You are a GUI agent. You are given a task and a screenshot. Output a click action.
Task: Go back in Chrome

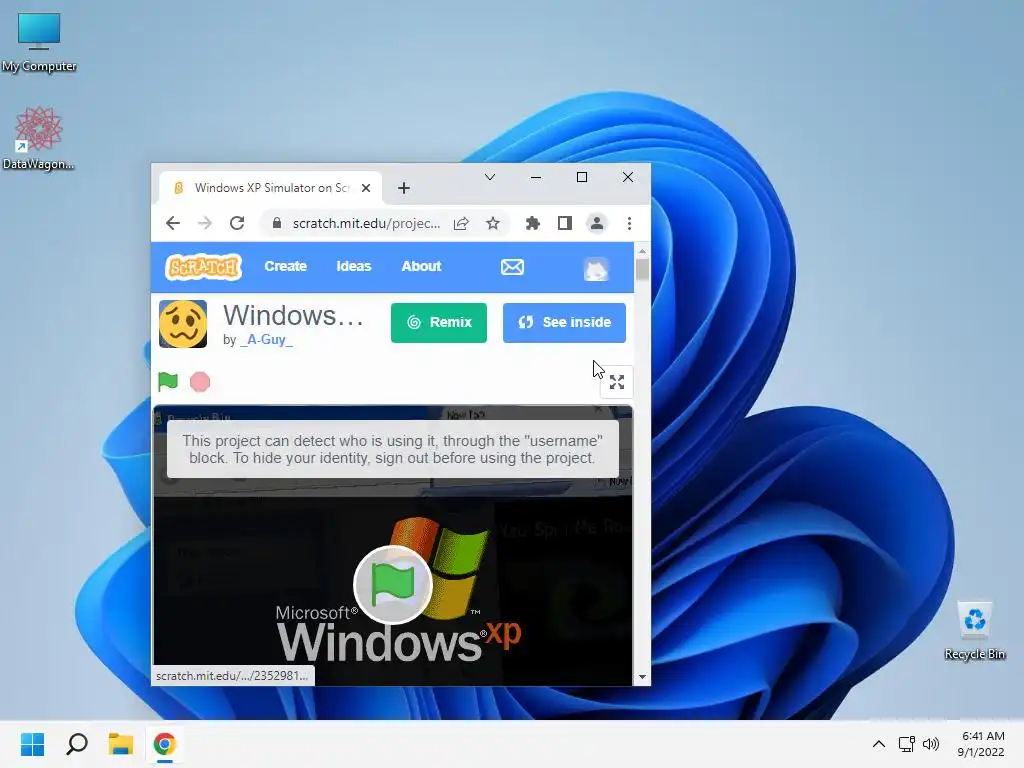[x=172, y=223]
